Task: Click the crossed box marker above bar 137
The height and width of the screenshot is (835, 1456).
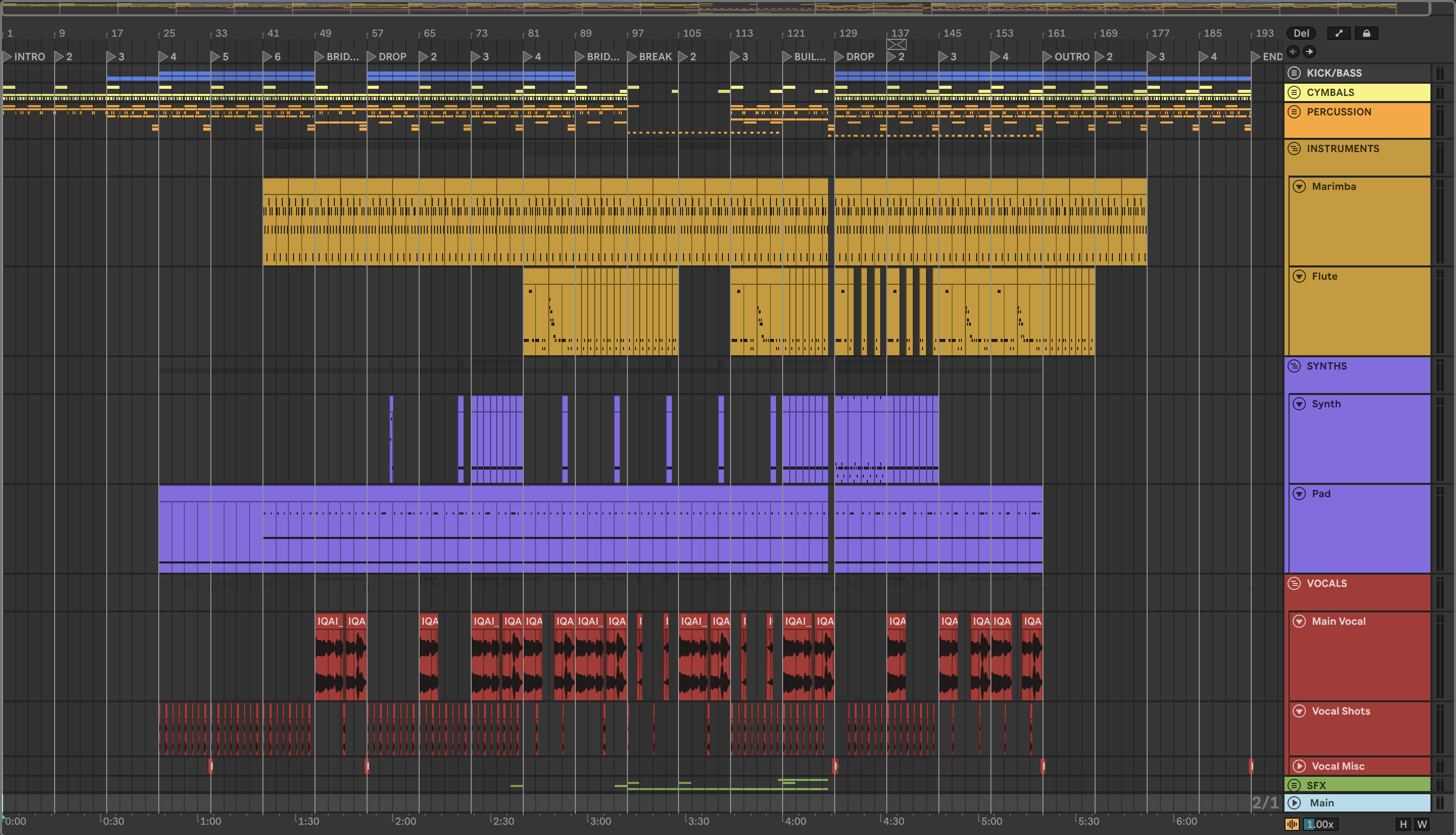Action: pyautogui.click(x=896, y=44)
